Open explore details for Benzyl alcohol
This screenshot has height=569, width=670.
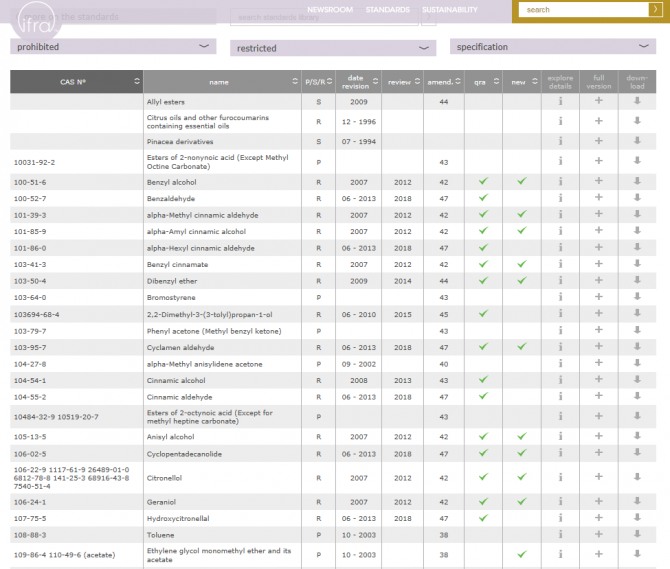click(560, 182)
